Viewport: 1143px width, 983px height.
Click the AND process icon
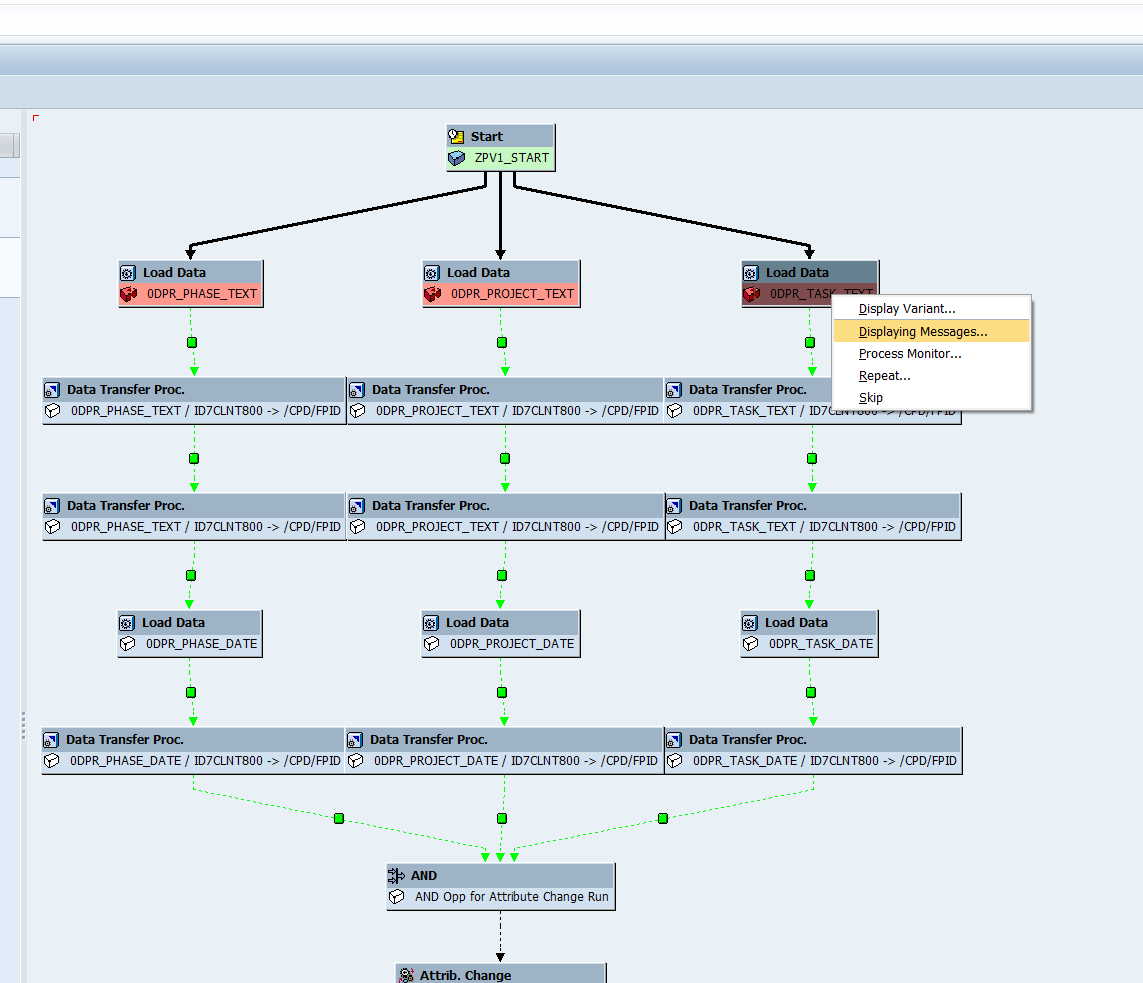(397, 875)
